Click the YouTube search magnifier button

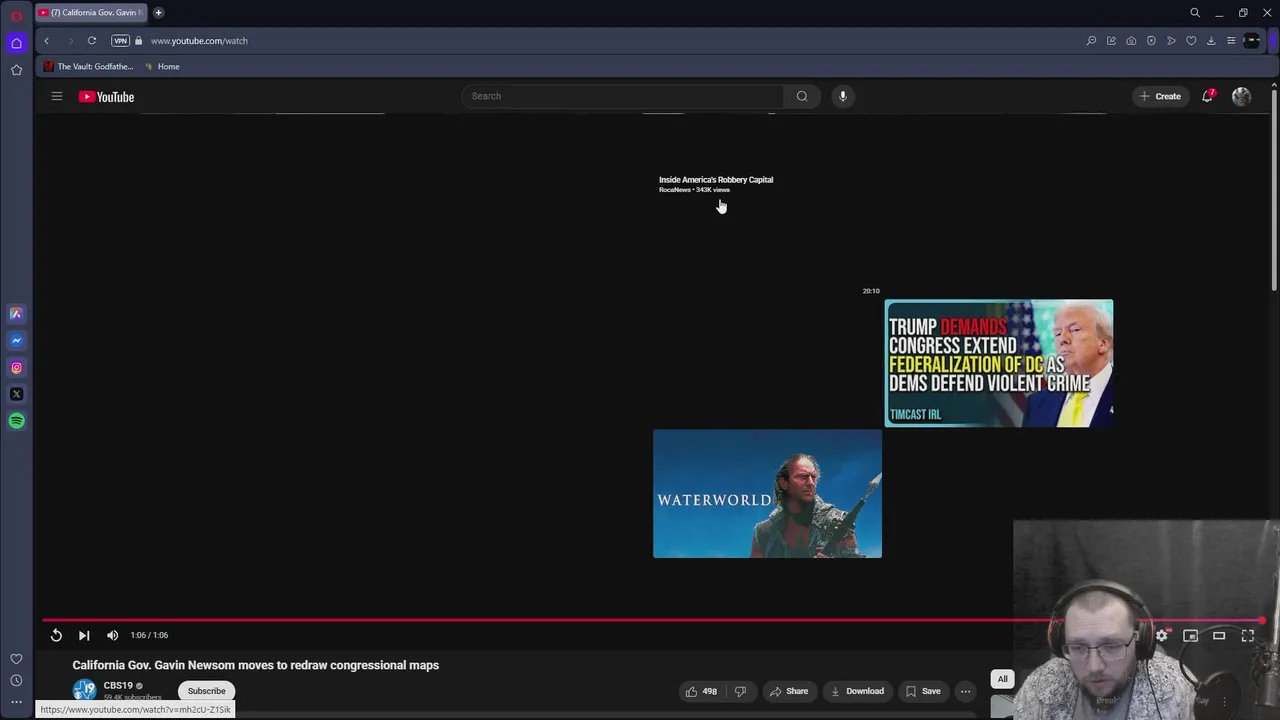[x=802, y=96]
